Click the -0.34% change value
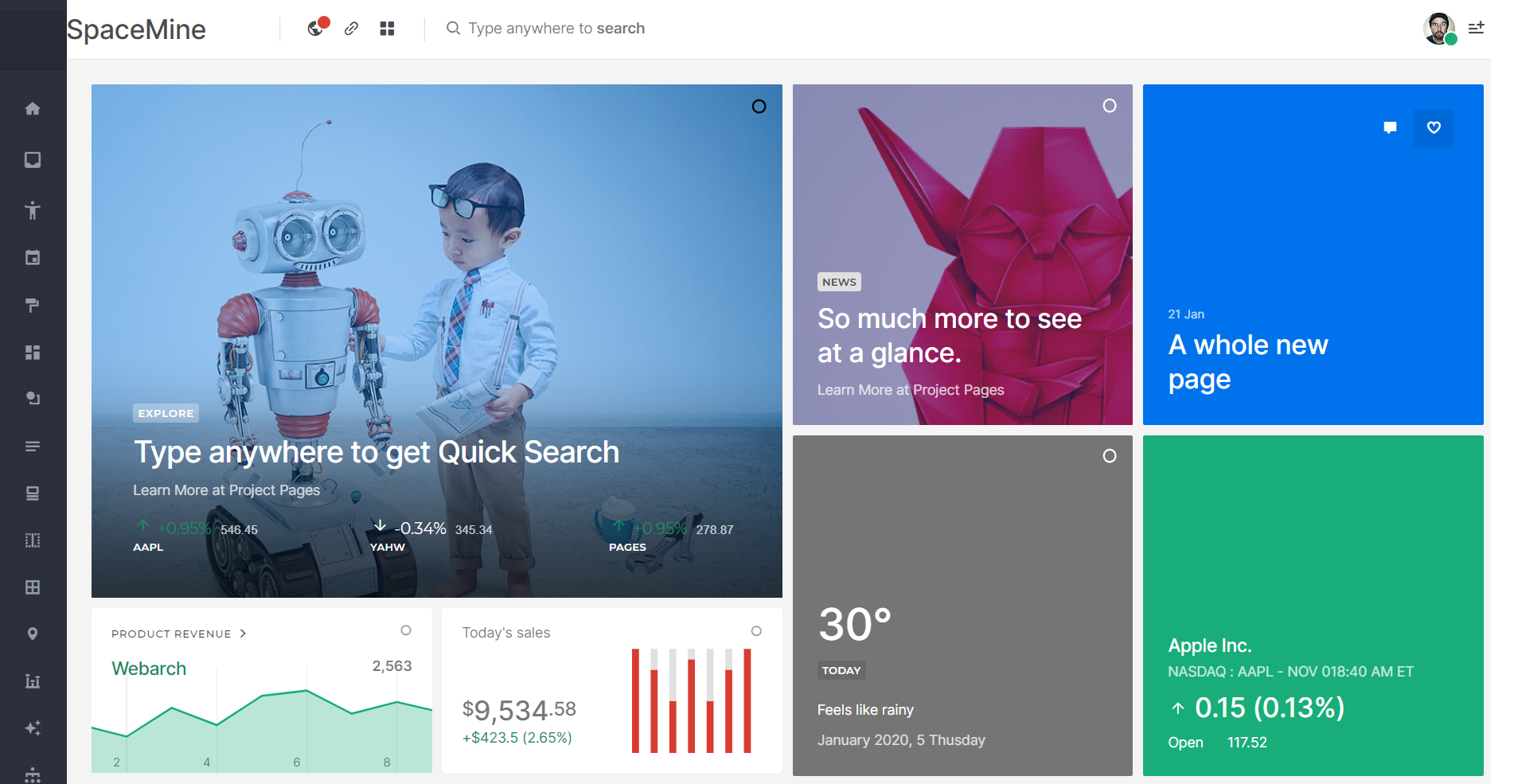Screen dimensions: 1514x784 420,529
